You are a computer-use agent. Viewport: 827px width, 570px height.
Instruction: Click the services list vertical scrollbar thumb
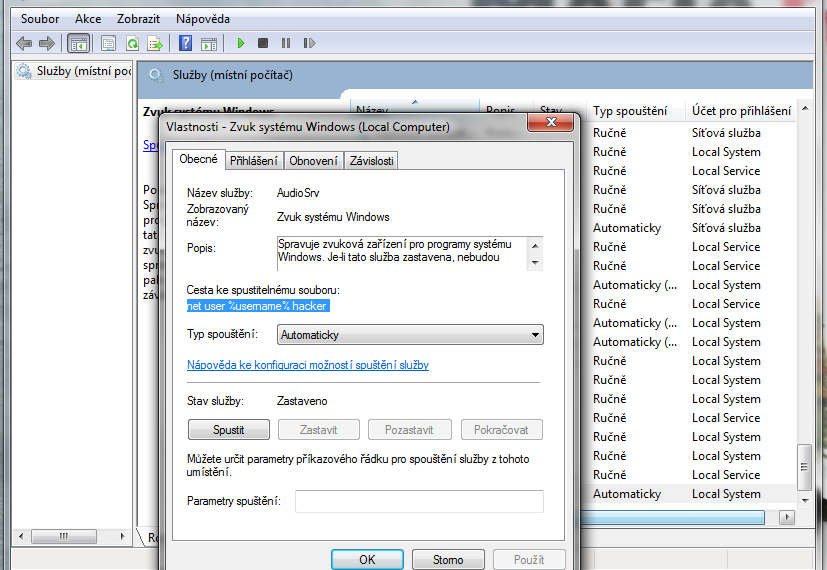tap(803, 466)
